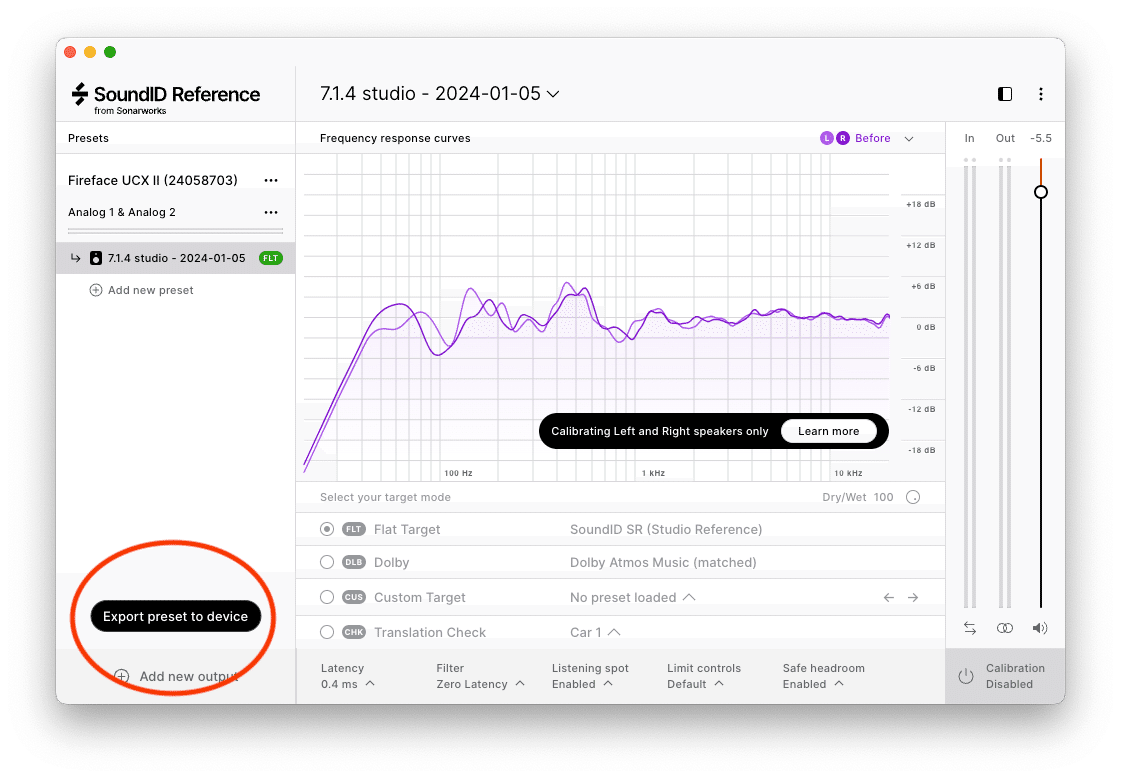Viewport: 1121px width, 778px height.
Task: Click the CUS tag beside Custom Target
Action: pyautogui.click(x=354, y=597)
